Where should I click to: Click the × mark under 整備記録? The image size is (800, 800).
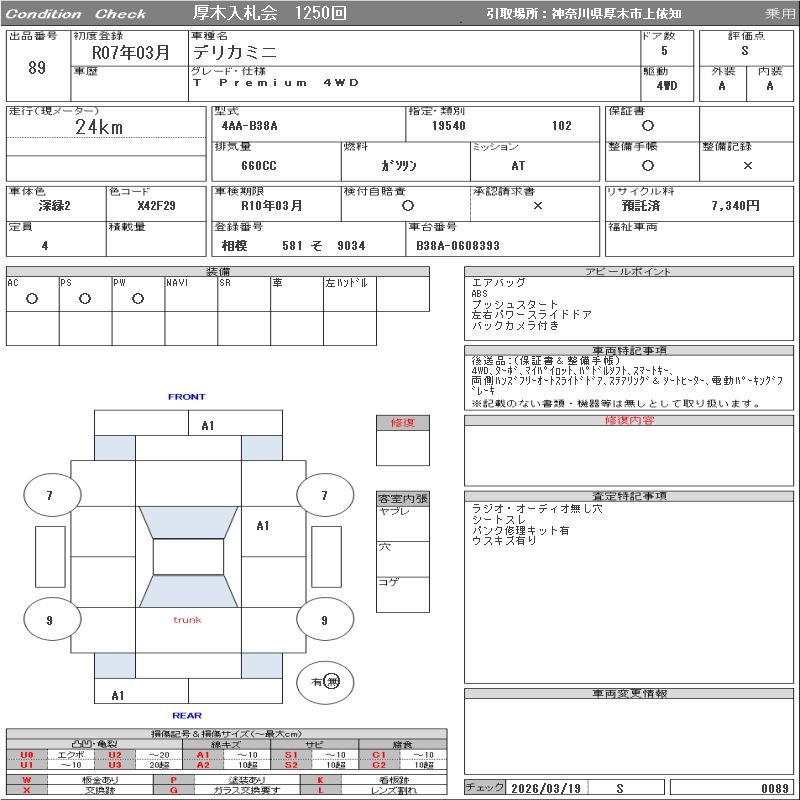(x=747, y=165)
